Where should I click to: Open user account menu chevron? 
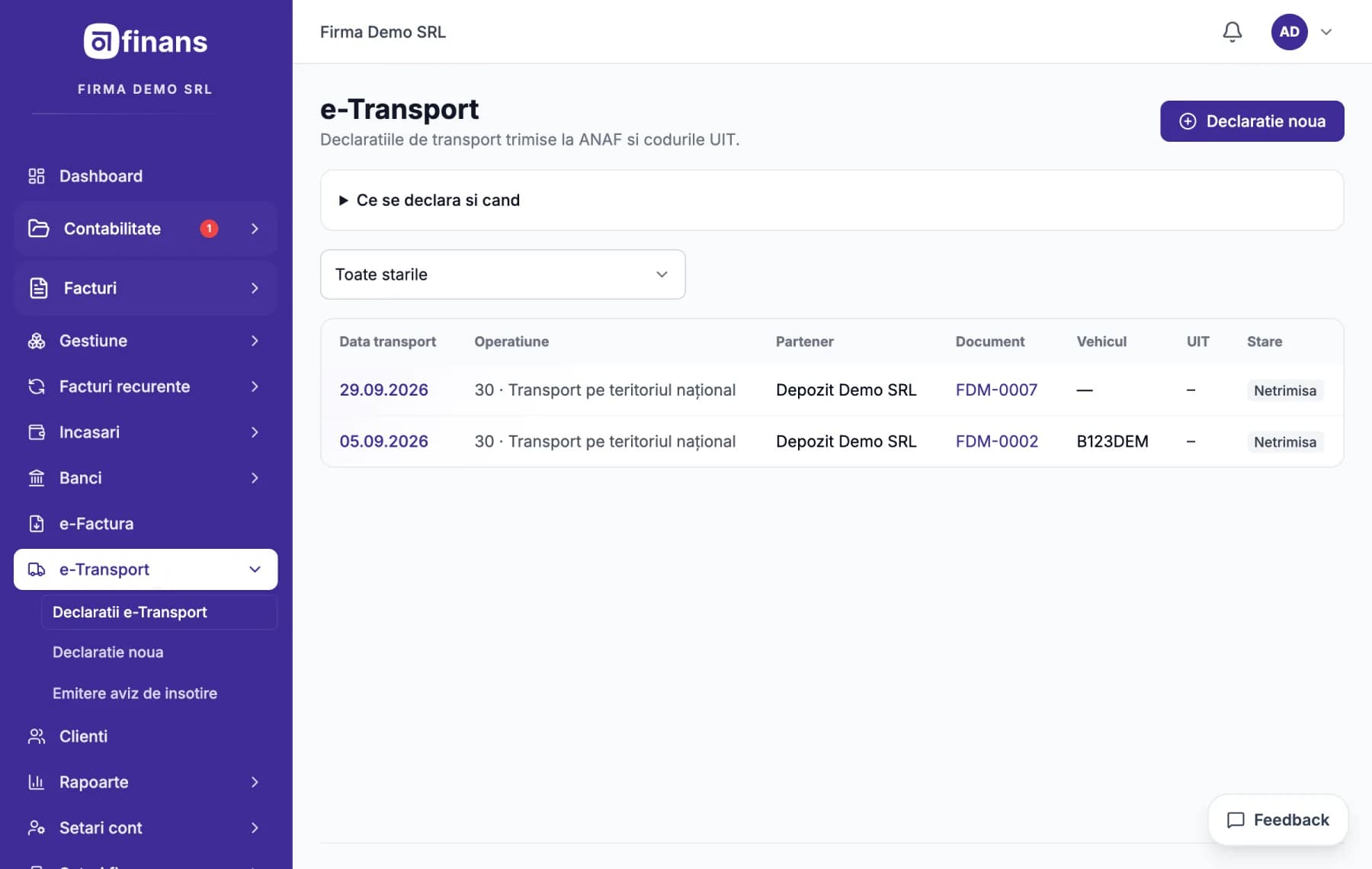pos(1326,32)
